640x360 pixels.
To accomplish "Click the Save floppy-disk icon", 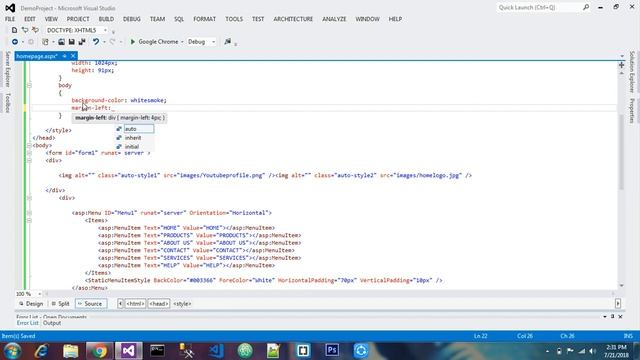I will (x=71, y=42).
